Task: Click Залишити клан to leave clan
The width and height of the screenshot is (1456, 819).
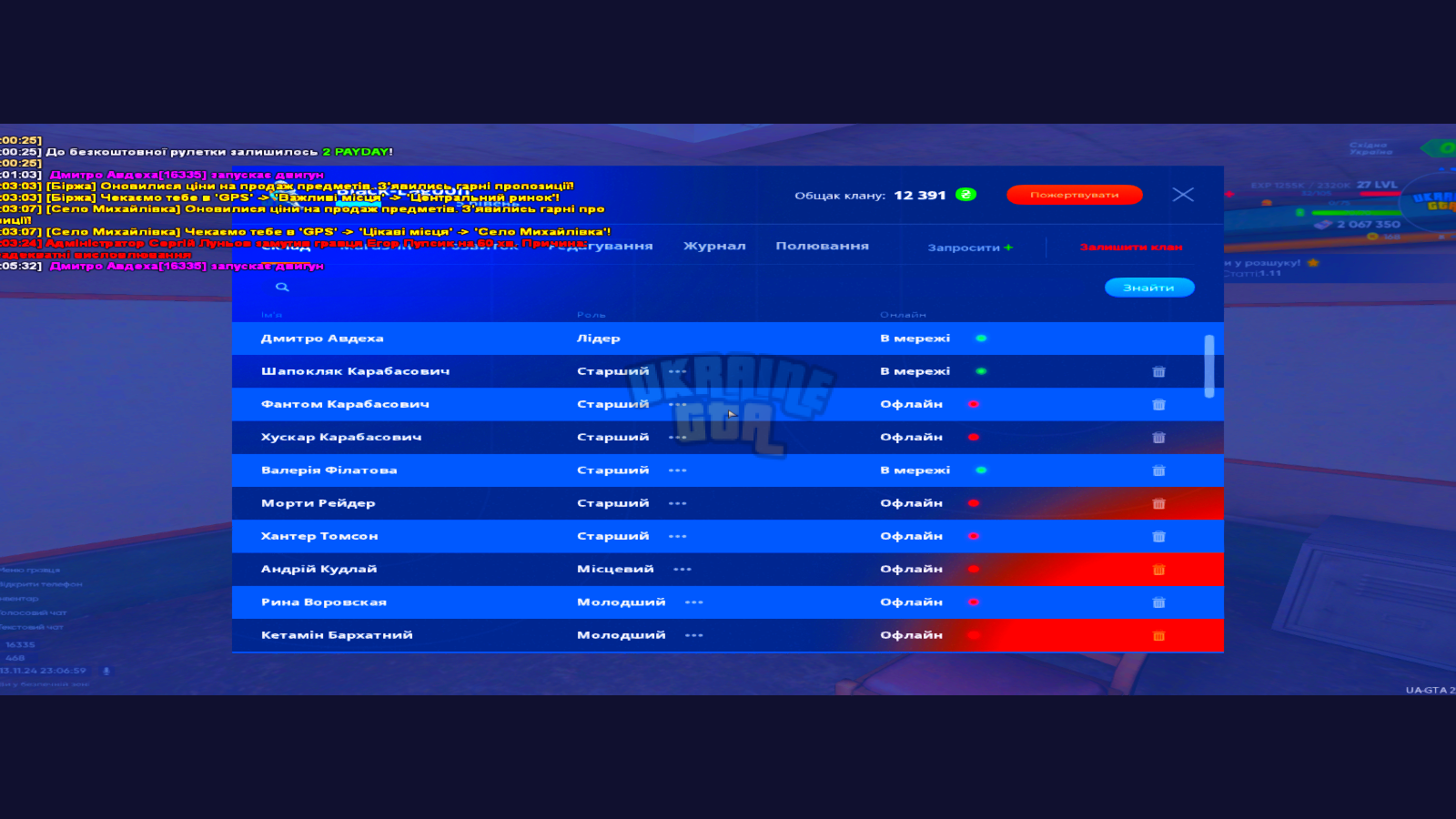Action: 1131,247
